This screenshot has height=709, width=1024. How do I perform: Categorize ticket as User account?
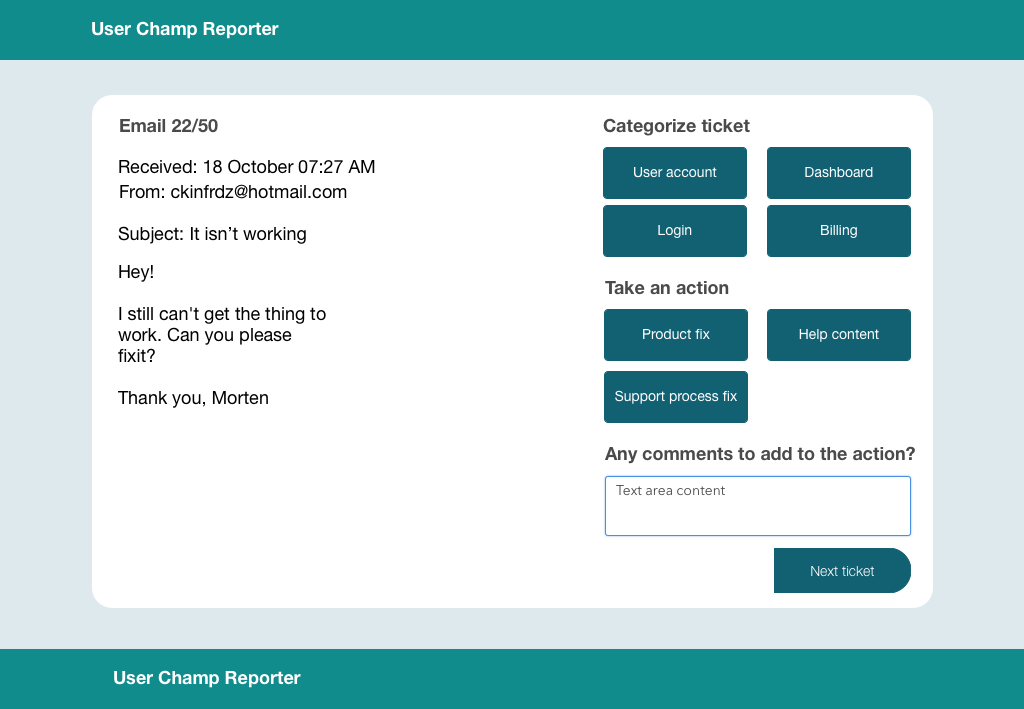click(x=675, y=172)
